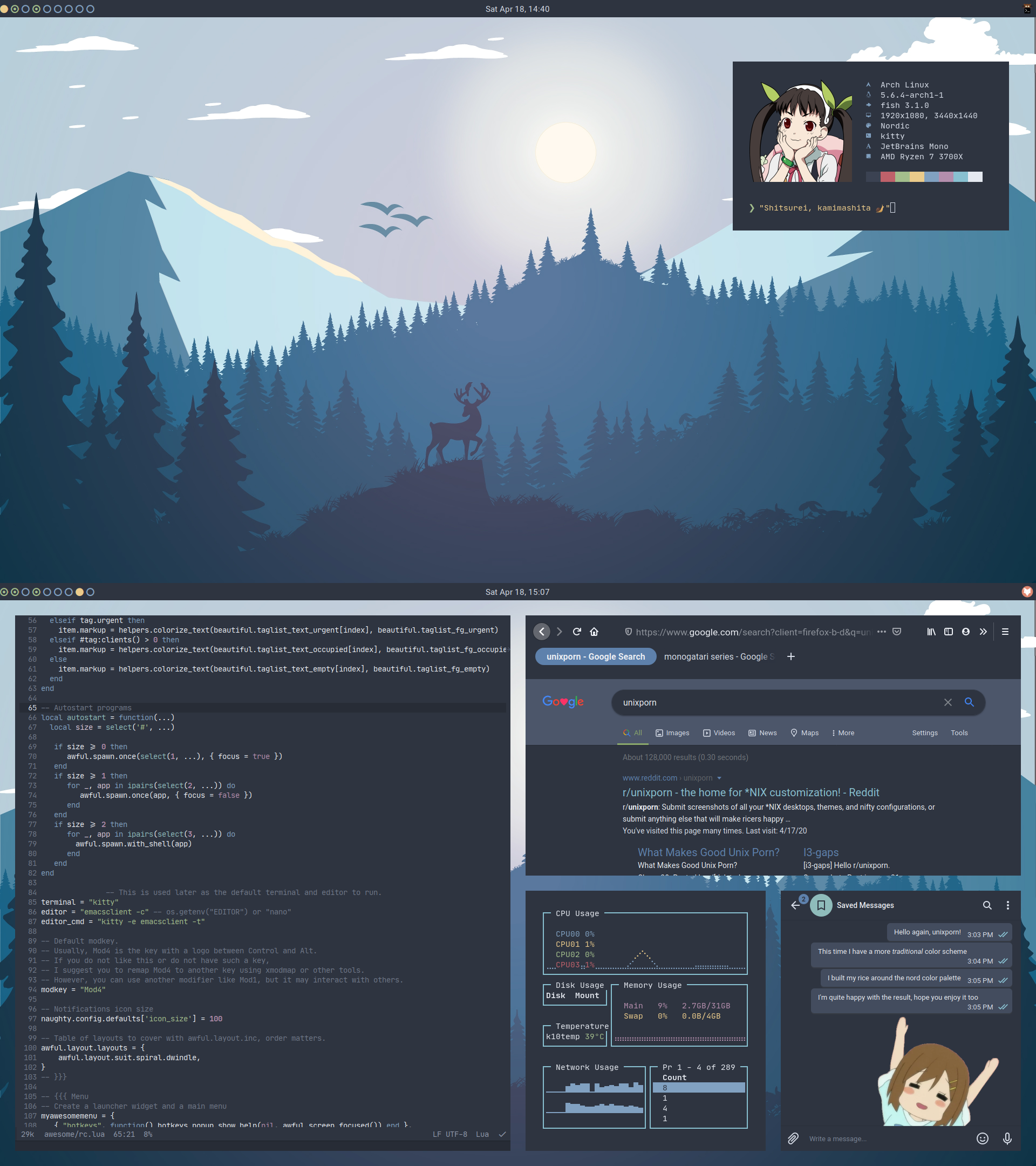
Task: Click the Sat Apr 18, 14:40 clock
Action: 517,9
